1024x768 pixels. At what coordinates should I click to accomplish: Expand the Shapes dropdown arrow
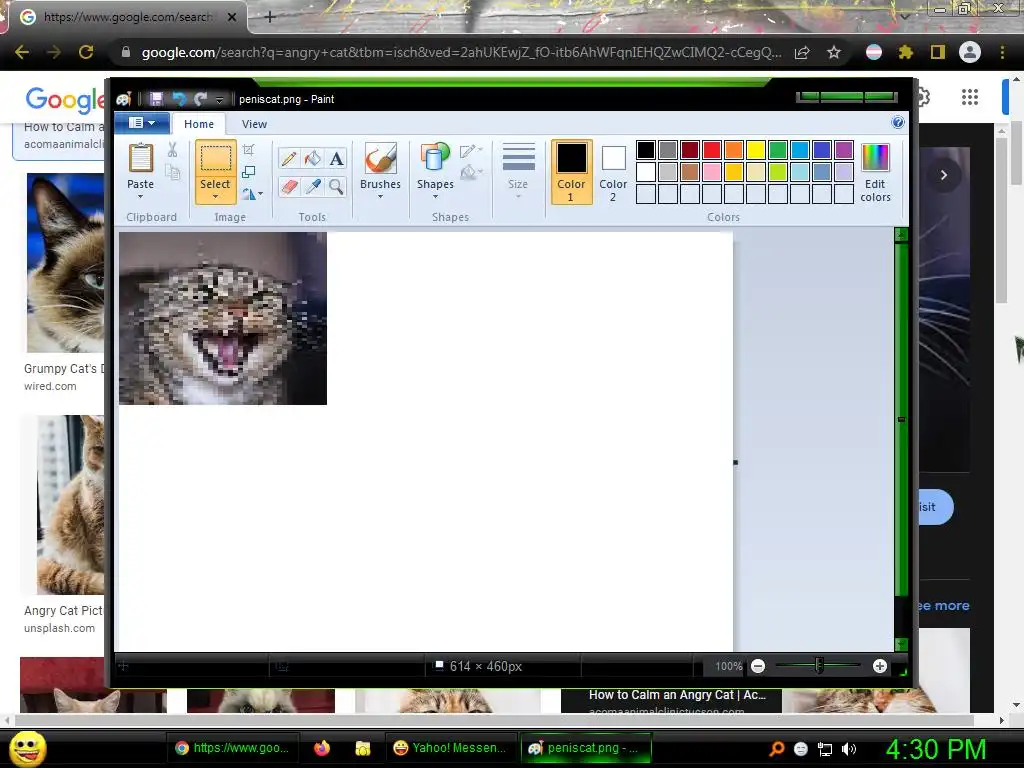pos(435,196)
